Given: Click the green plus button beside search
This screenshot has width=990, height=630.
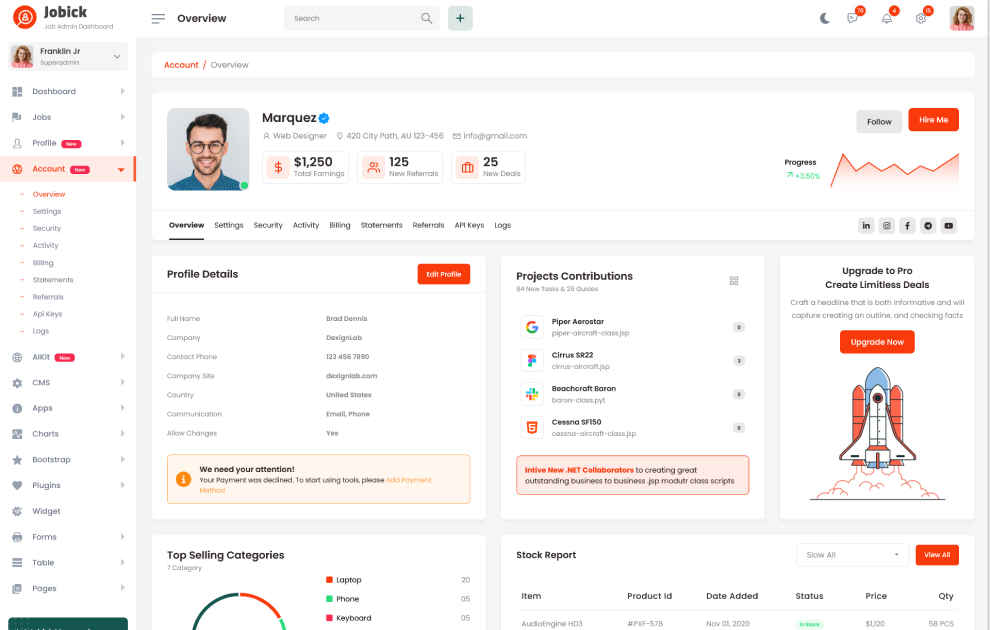Looking at the screenshot, I should (x=460, y=18).
